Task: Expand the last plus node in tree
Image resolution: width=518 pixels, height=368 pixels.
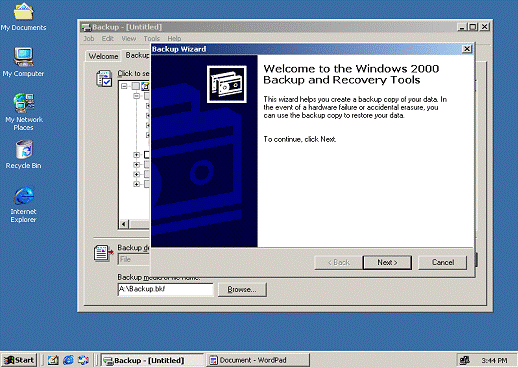Action: point(136,184)
